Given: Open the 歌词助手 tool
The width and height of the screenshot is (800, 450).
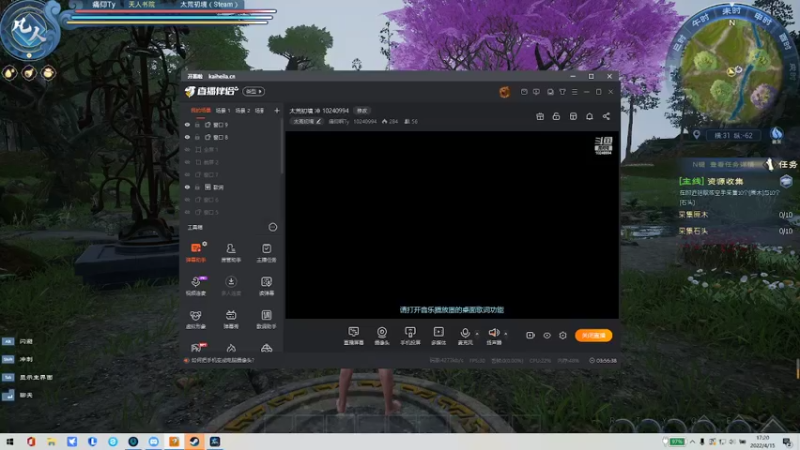Looking at the screenshot, I should point(266,319).
